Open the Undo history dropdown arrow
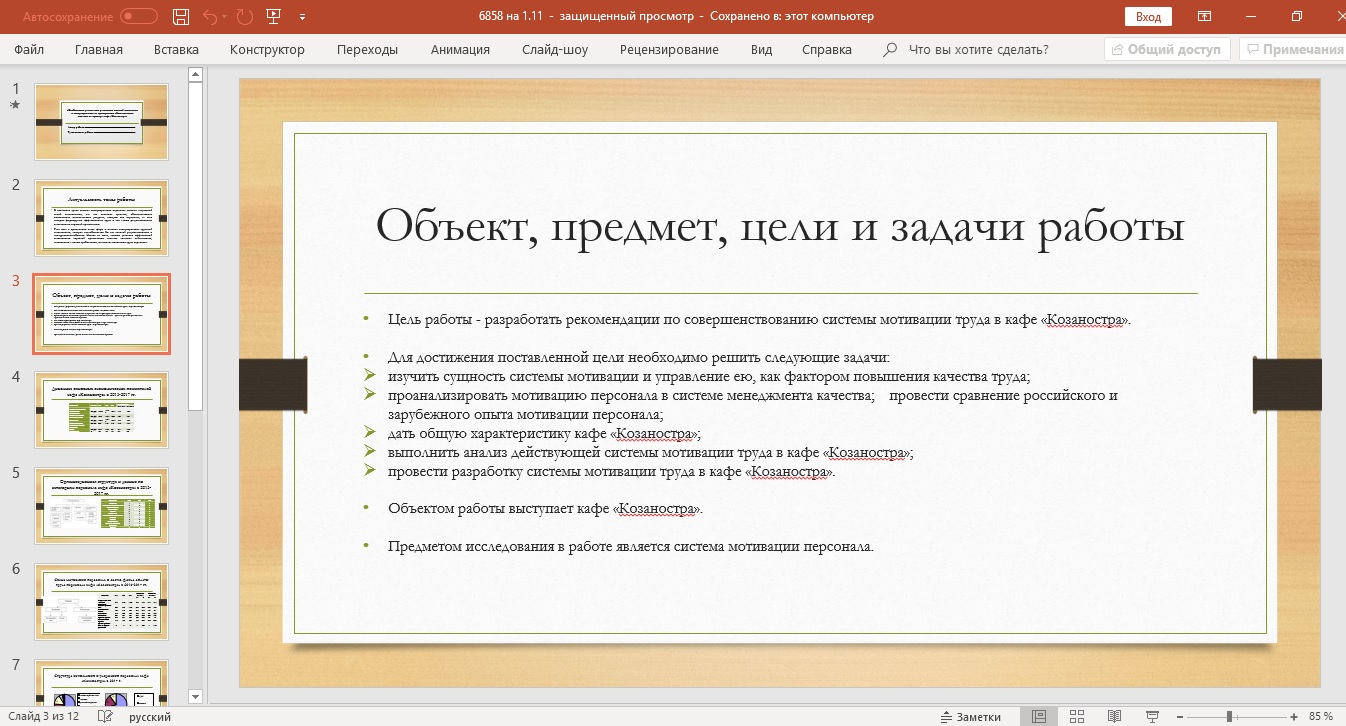 click(225, 16)
